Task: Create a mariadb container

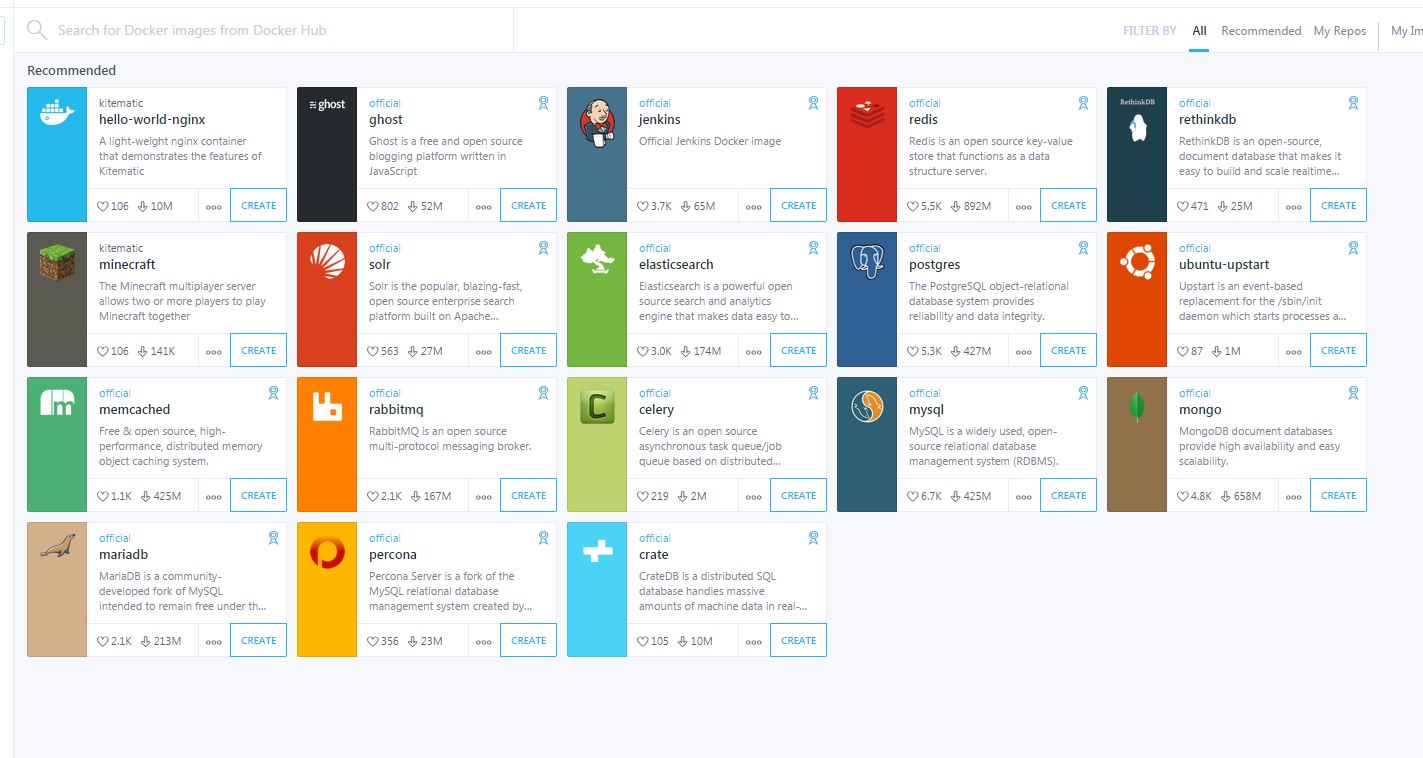Action: click(x=258, y=640)
